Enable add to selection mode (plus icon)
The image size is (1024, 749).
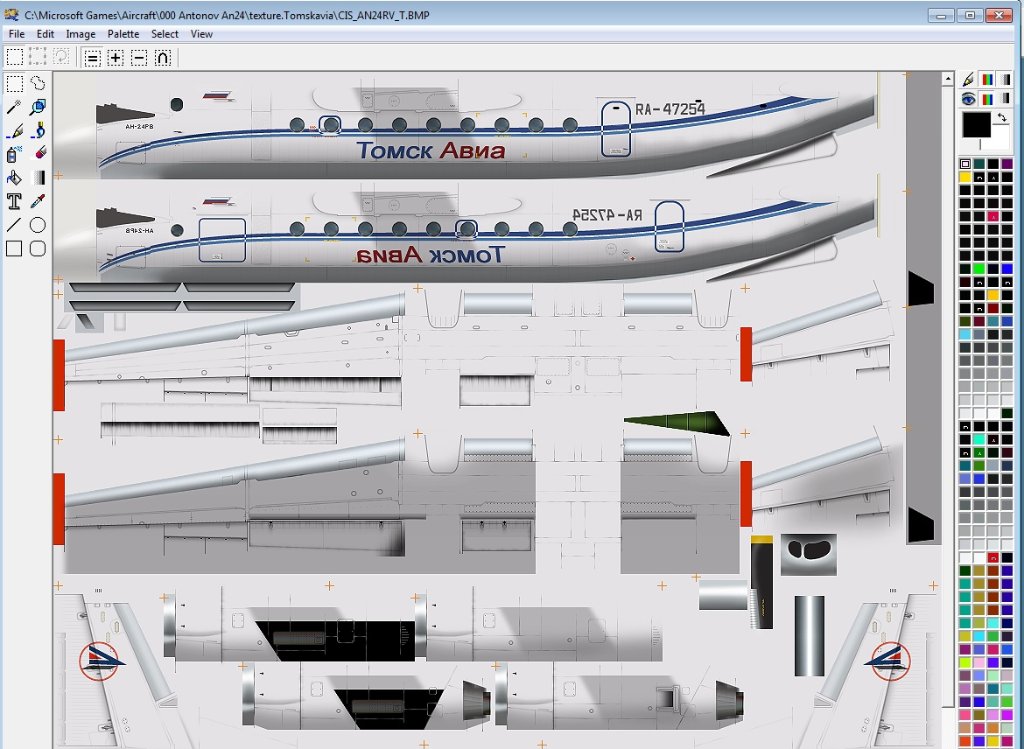[x=116, y=58]
